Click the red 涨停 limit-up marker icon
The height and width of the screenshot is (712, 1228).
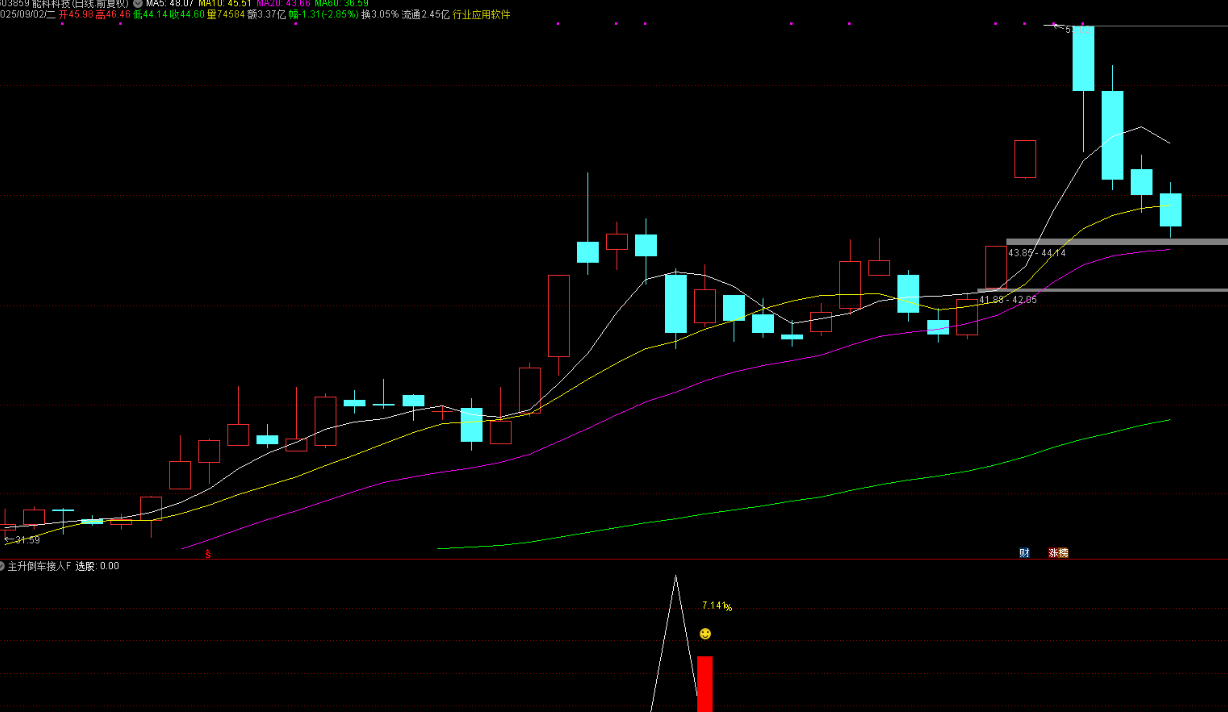1057,552
